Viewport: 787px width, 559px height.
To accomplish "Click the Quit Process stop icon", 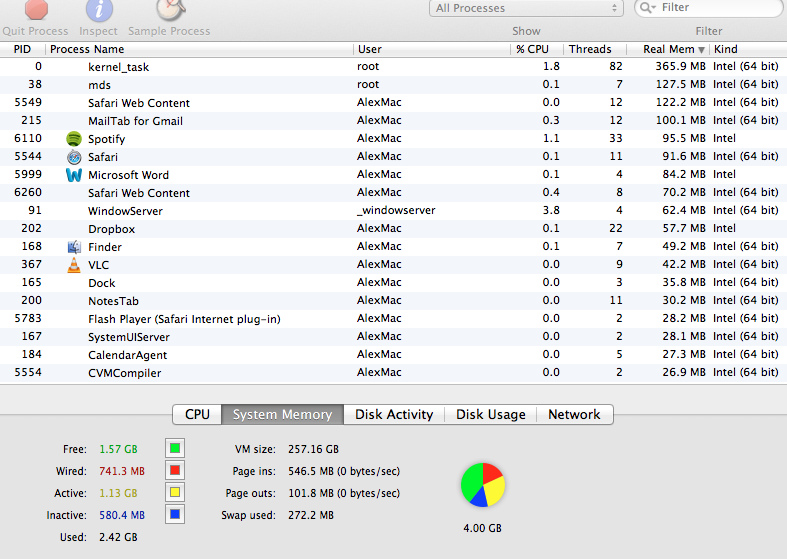I will coord(36,9).
